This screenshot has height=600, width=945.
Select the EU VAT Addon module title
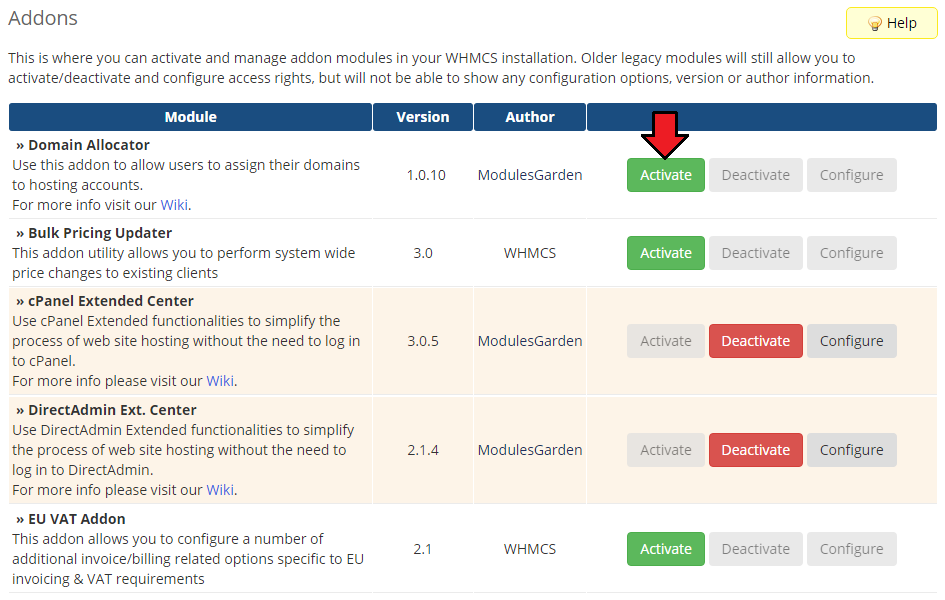point(77,519)
